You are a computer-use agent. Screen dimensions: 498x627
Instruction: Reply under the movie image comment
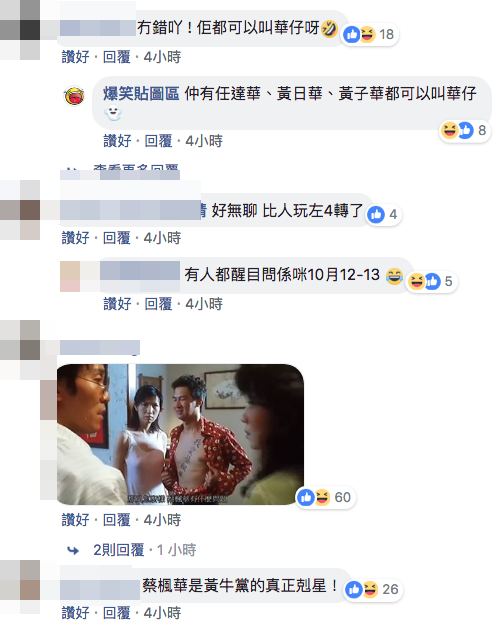click(117, 520)
